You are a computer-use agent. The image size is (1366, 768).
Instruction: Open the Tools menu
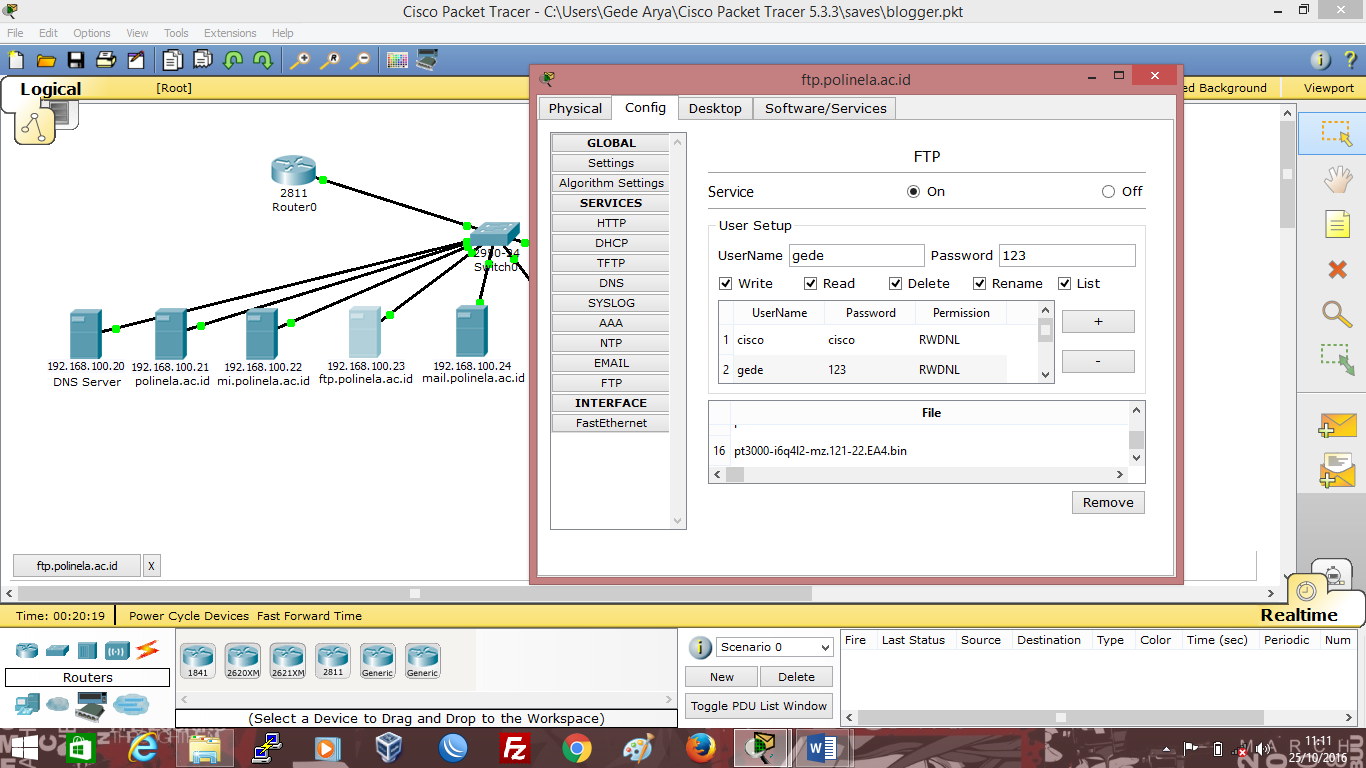176,33
